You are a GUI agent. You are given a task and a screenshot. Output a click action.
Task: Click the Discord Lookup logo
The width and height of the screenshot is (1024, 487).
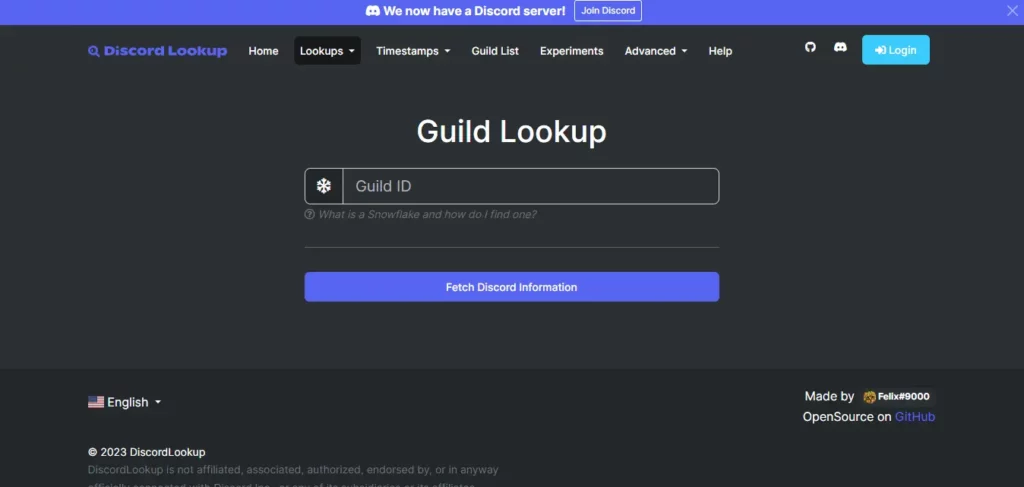[x=157, y=51]
